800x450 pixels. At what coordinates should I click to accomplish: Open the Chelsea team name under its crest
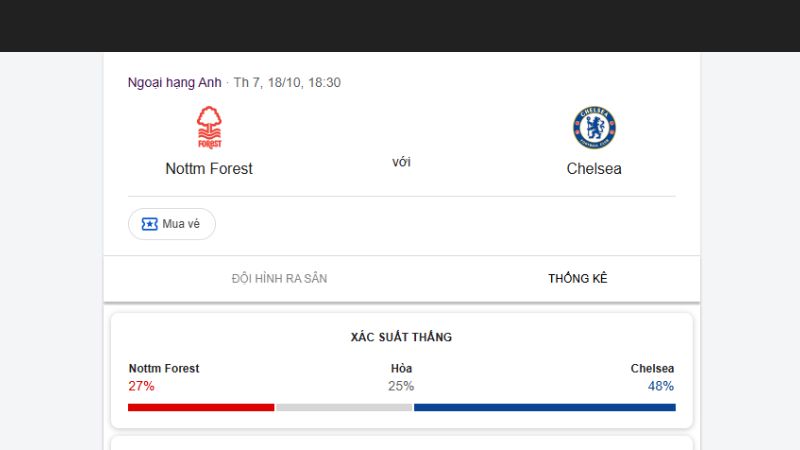coord(594,169)
